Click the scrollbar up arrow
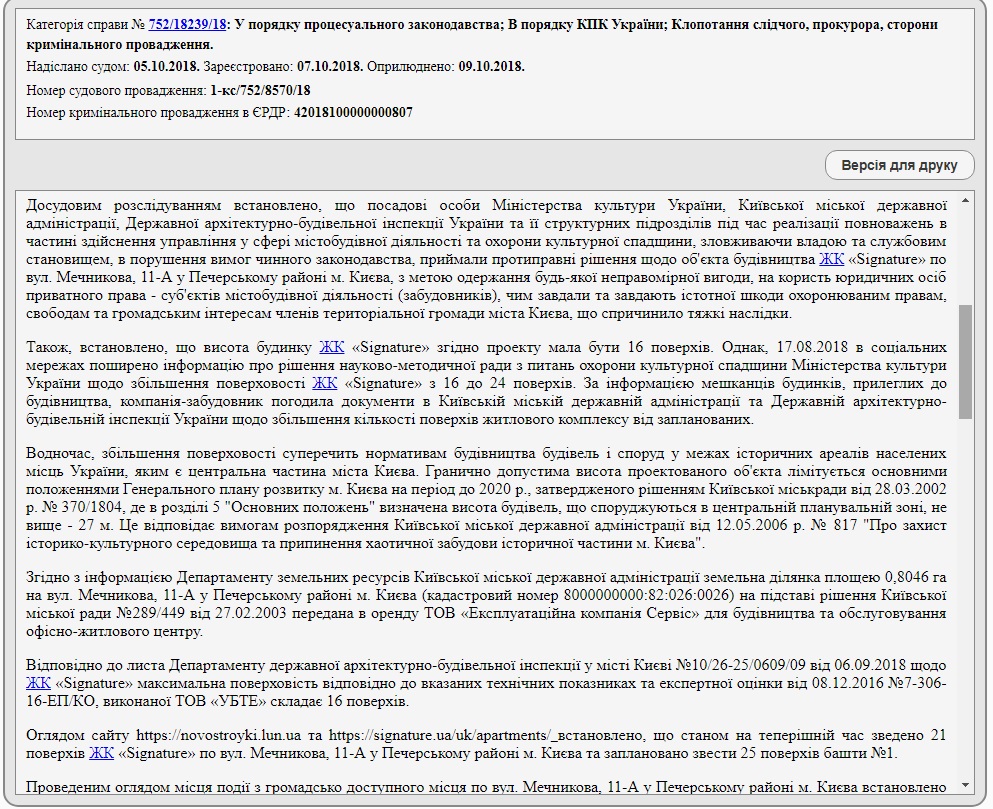Viewport: 993px width, 809px height. tap(965, 201)
